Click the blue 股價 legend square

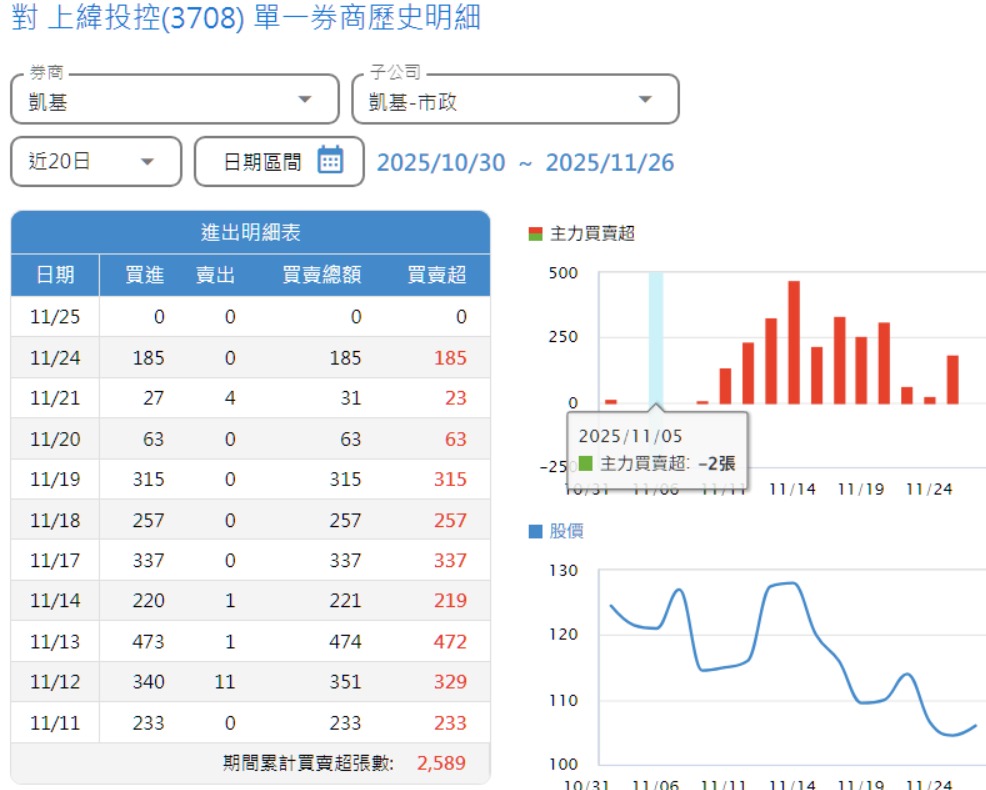(536, 531)
